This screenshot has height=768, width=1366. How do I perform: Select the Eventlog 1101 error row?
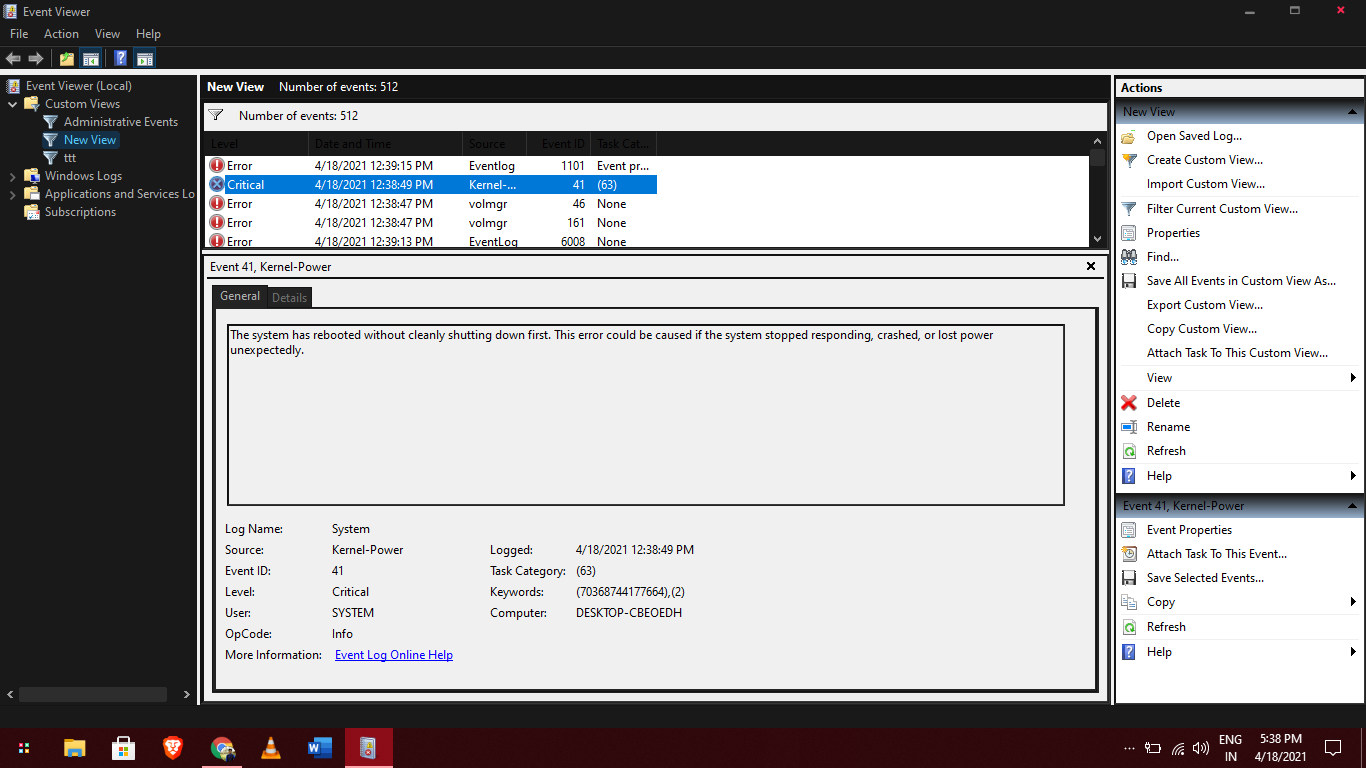tap(430, 166)
